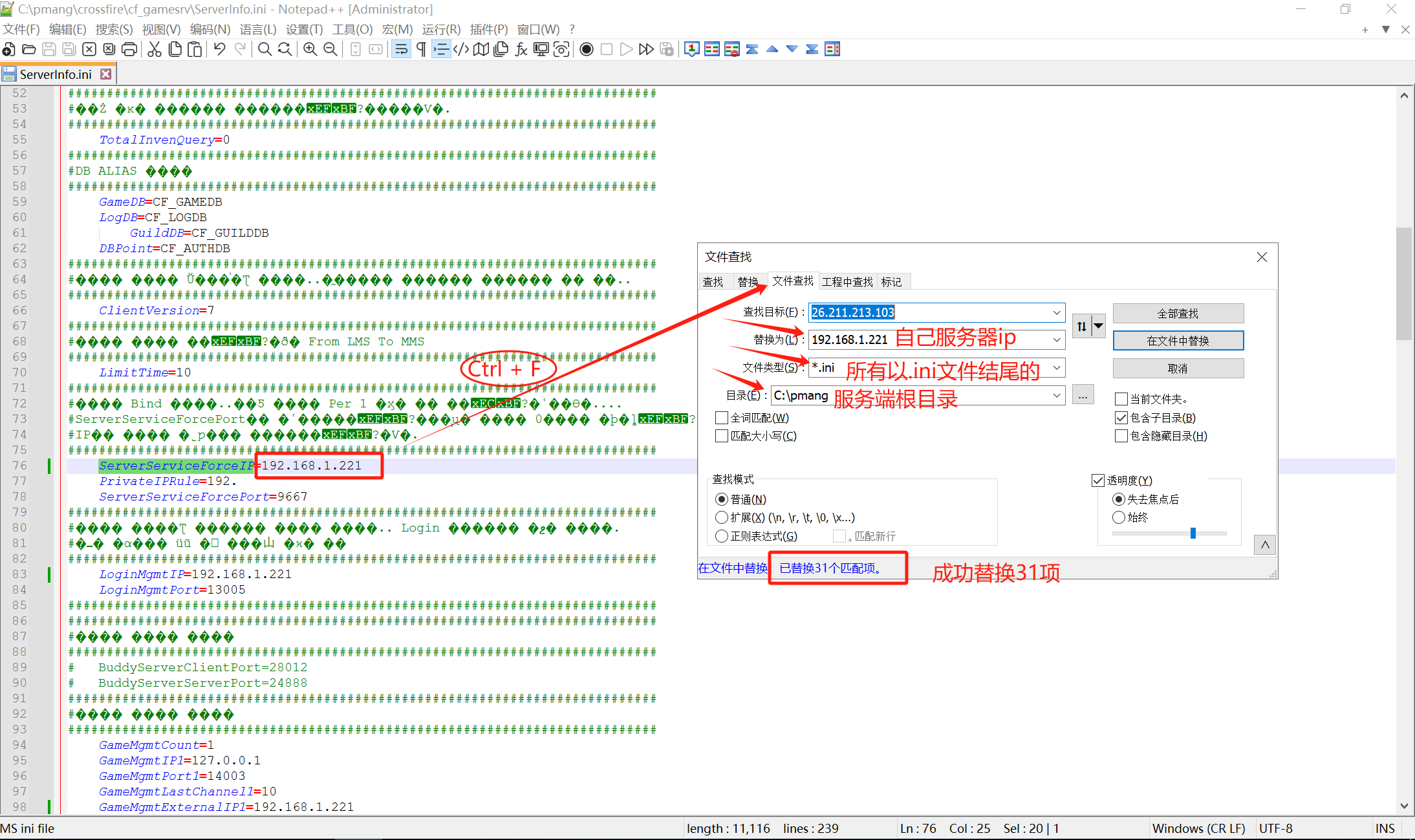Toggle the Word wrap toolbar icon
1415x840 pixels.
[x=401, y=49]
